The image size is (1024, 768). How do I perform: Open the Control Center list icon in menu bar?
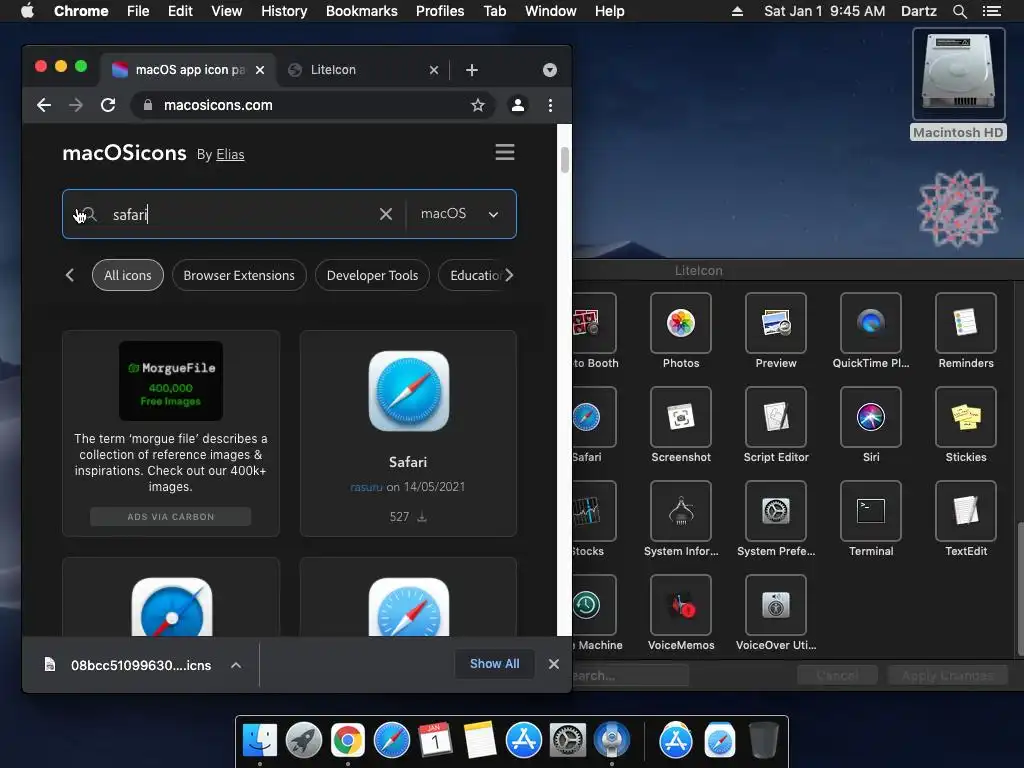click(991, 11)
